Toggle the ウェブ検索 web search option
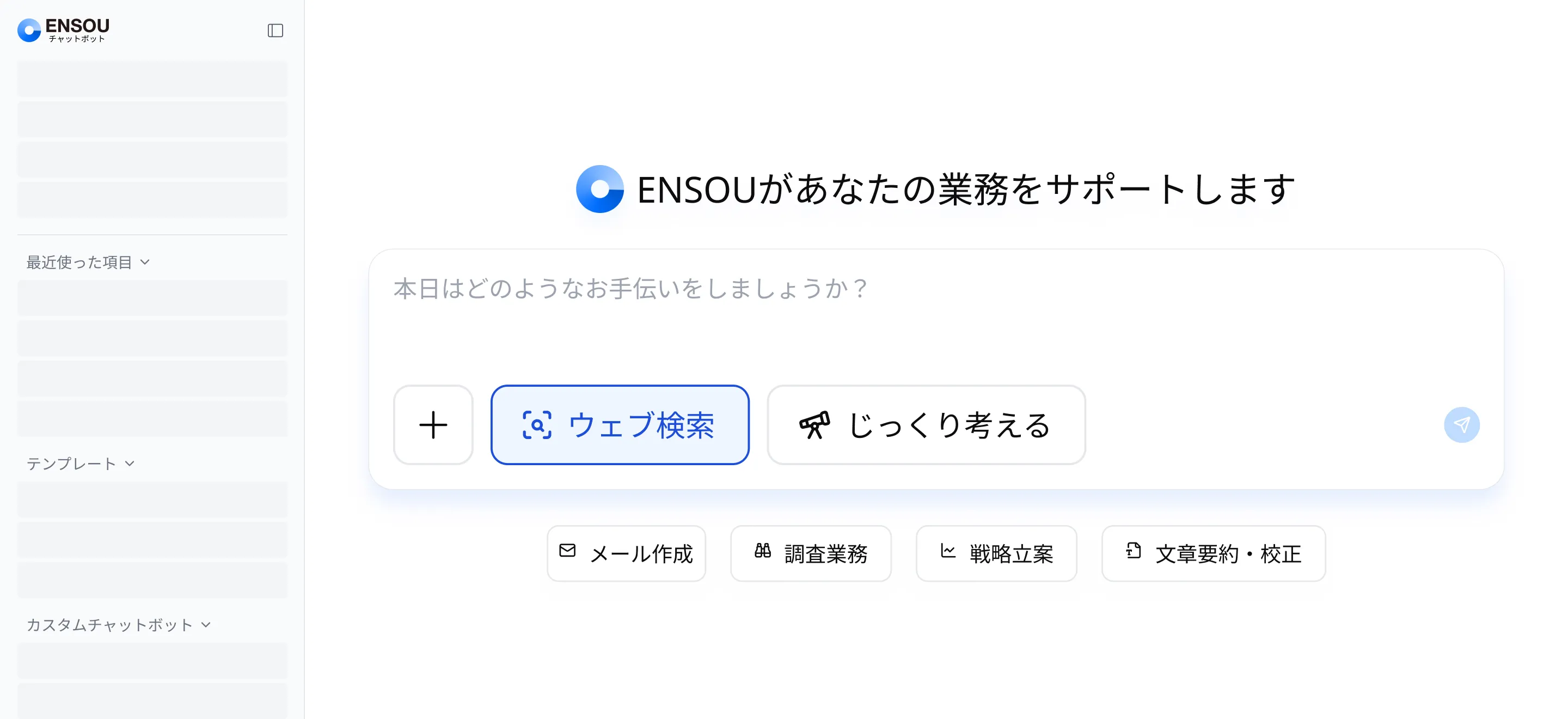This screenshot has height=719, width=1568. point(620,425)
